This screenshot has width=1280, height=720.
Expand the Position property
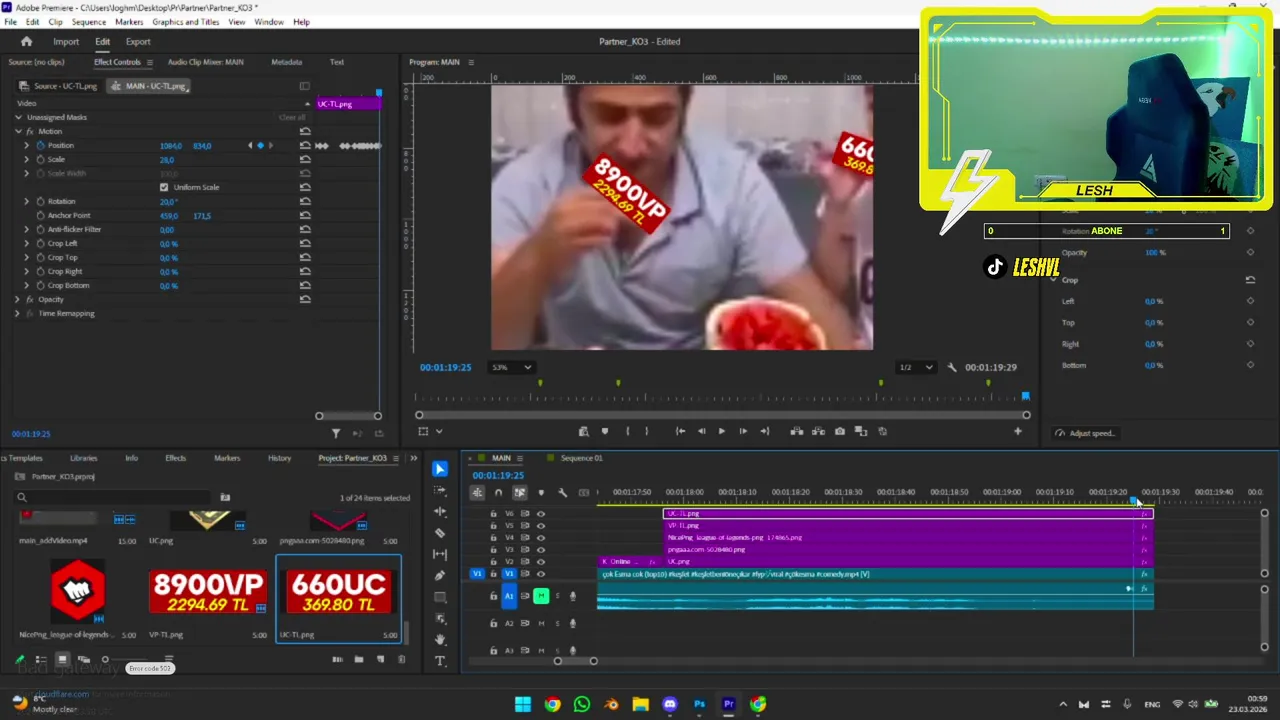[27, 145]
